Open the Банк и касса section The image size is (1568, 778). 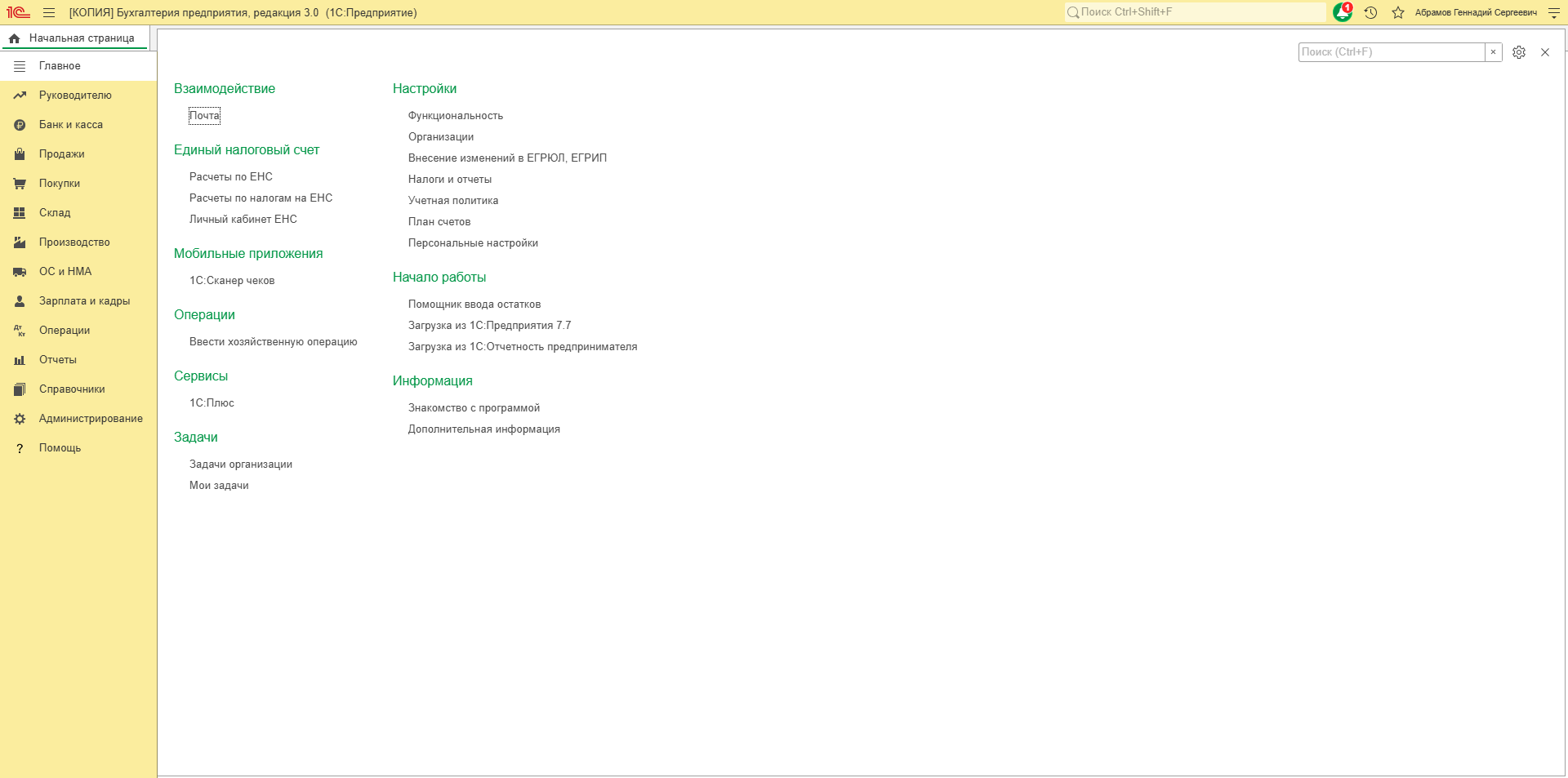[x=78, y=125]
